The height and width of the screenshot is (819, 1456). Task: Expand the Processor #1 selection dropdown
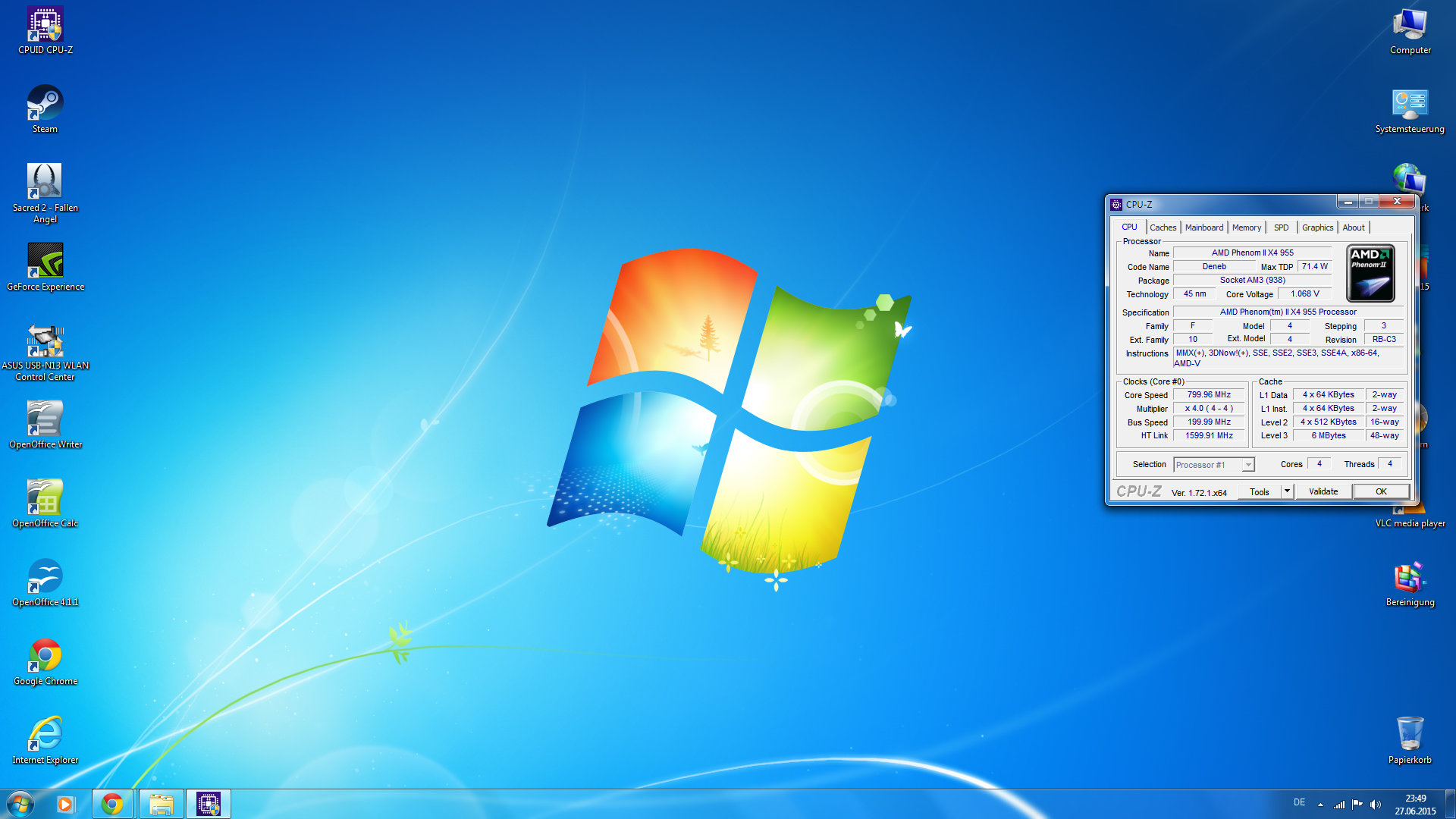coord(1248,465)
